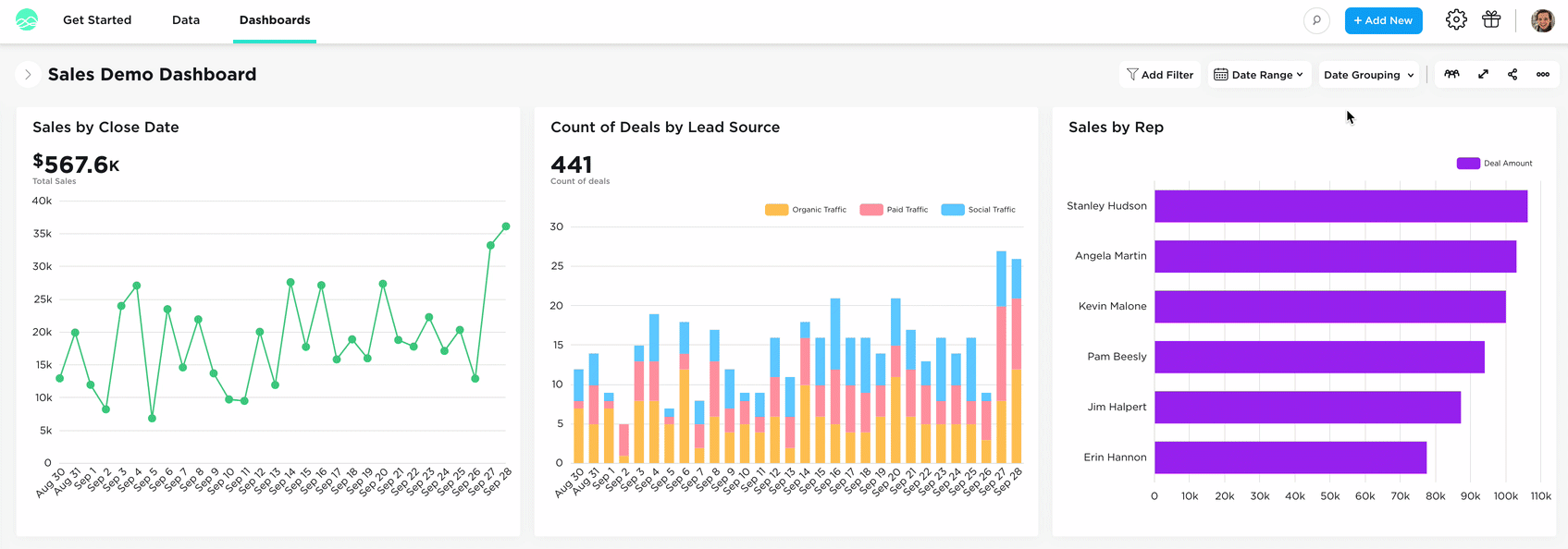Image resolution: width=1568 pixels, height=549 pixels.
Task: Switch to the Data tab
Action: 186,20
